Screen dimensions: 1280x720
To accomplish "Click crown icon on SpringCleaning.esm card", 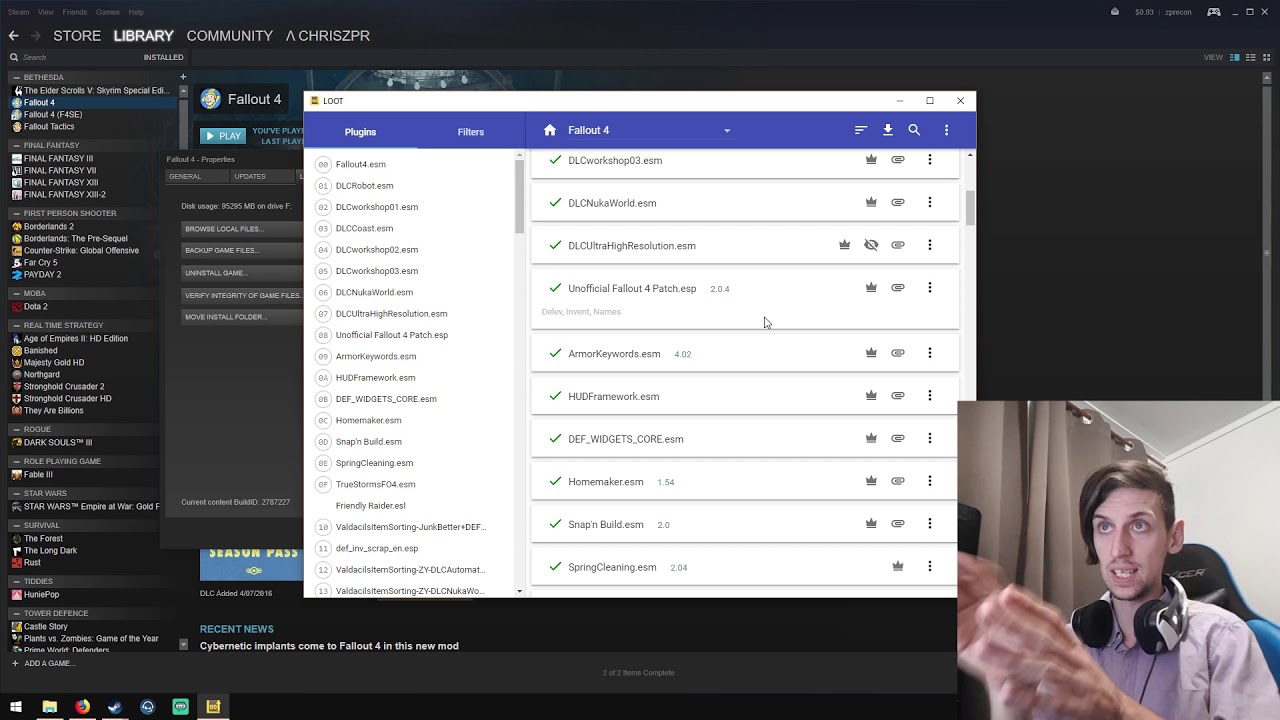I will click(x=898, y=566).
